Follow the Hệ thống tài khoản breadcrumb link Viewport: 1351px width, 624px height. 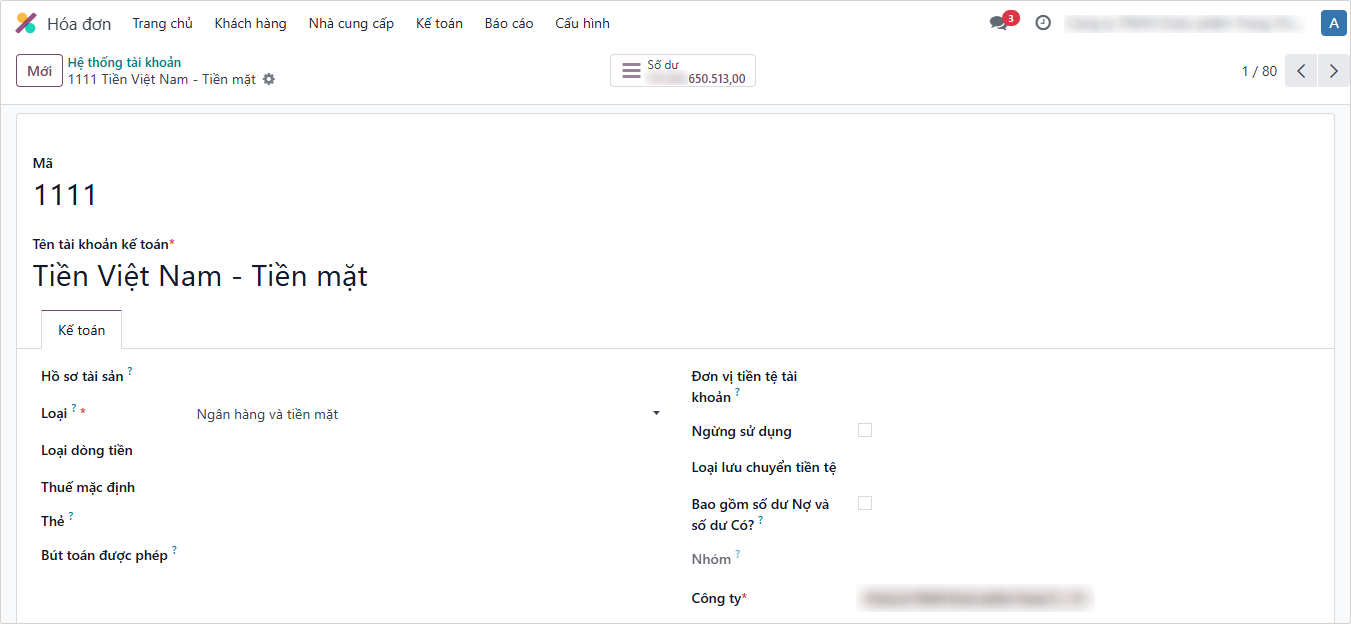pyautogui.click(x=124, y=62)
